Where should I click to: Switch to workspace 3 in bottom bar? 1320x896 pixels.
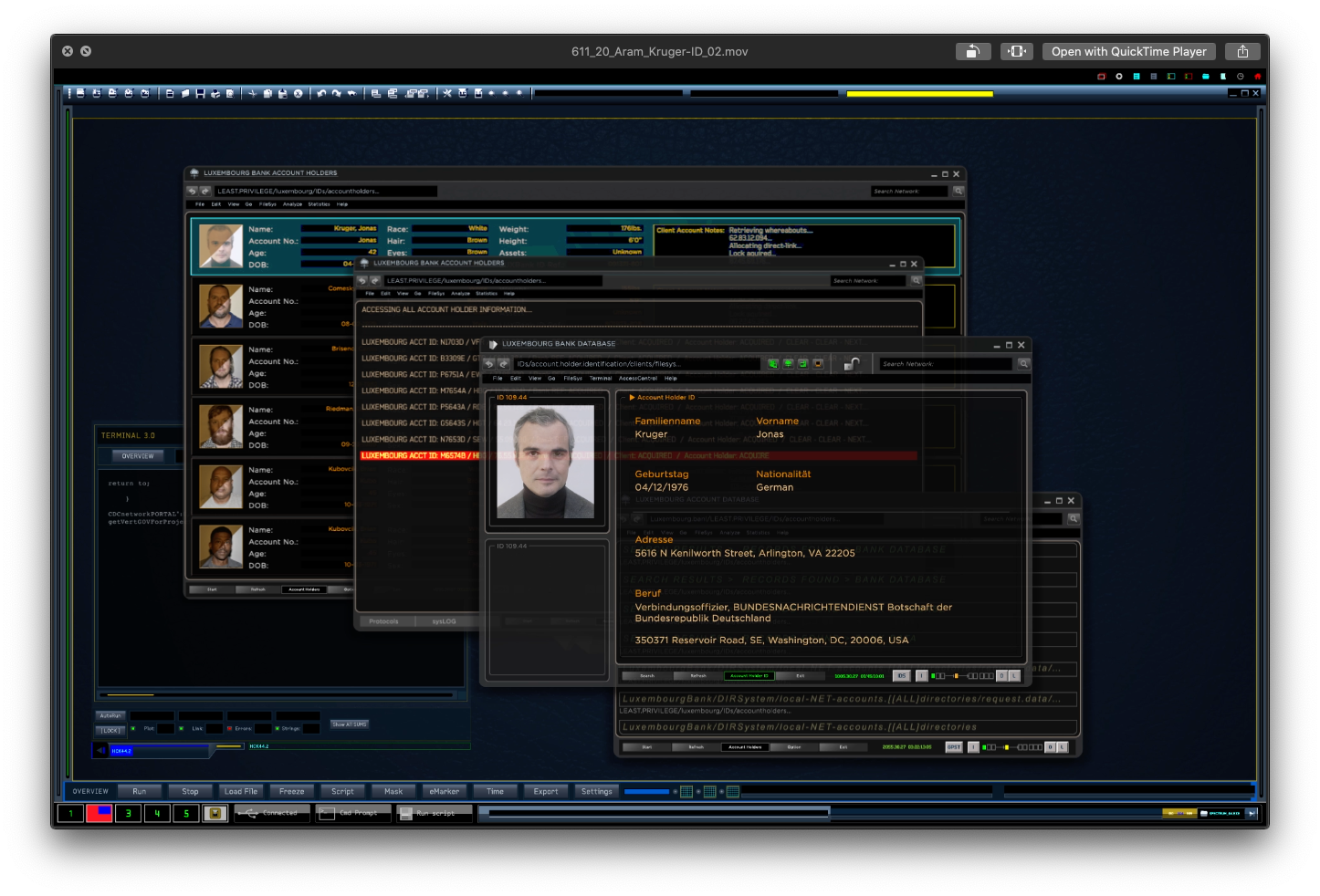(x=129, y=813)
